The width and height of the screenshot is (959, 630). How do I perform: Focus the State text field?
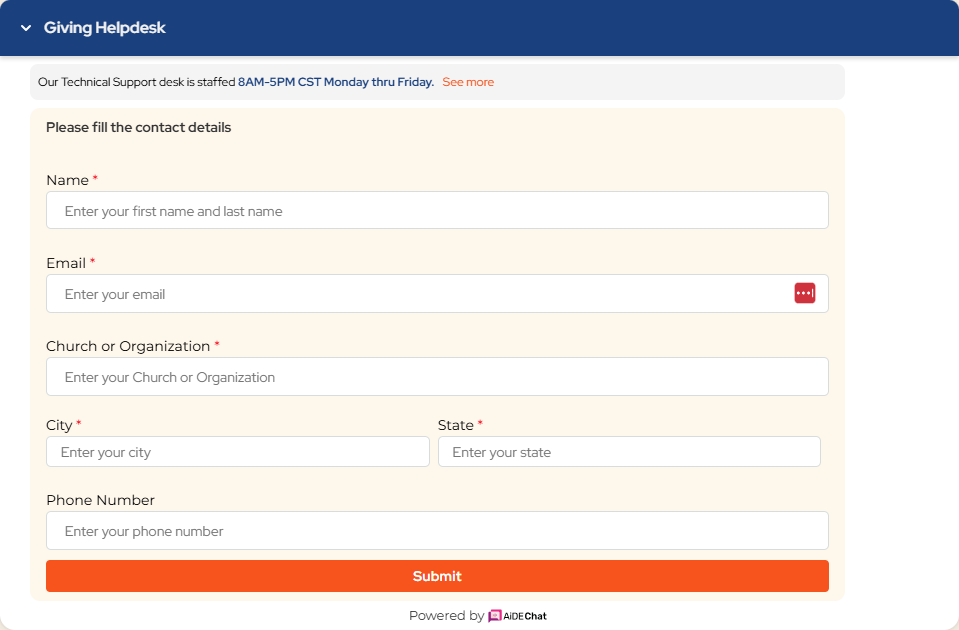pos(629,451)
